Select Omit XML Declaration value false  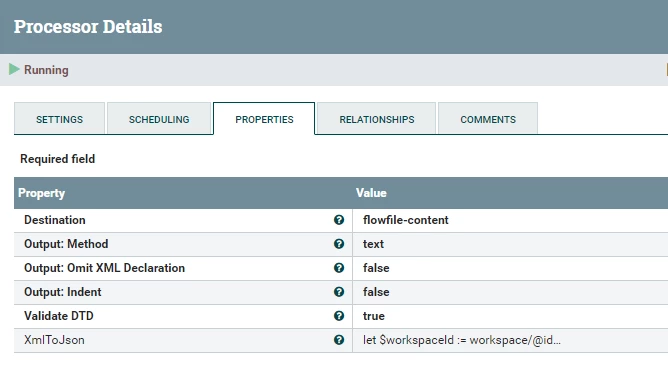pos(376,268)
